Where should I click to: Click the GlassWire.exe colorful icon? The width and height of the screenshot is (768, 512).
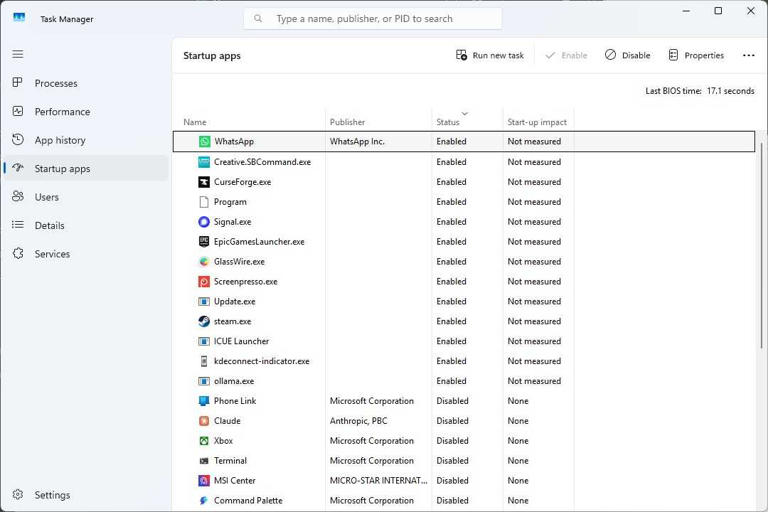204,262
